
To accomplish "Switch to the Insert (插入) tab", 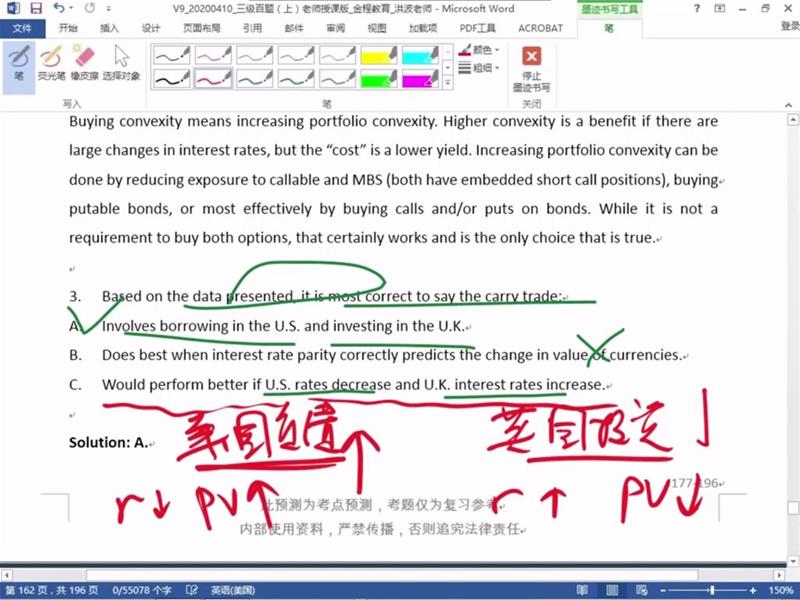I will click(109, 28).
